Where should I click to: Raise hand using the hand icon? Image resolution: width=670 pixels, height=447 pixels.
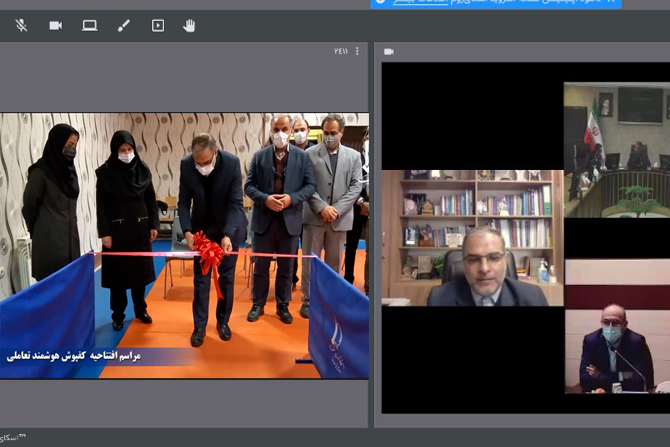click(x=189, y=26)
